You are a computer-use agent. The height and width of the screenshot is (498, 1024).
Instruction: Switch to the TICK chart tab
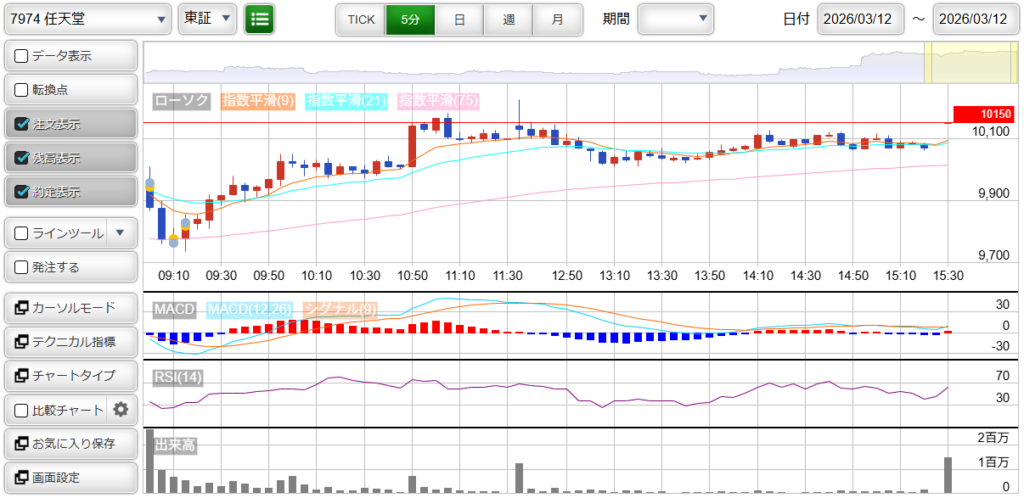point(361,18)
